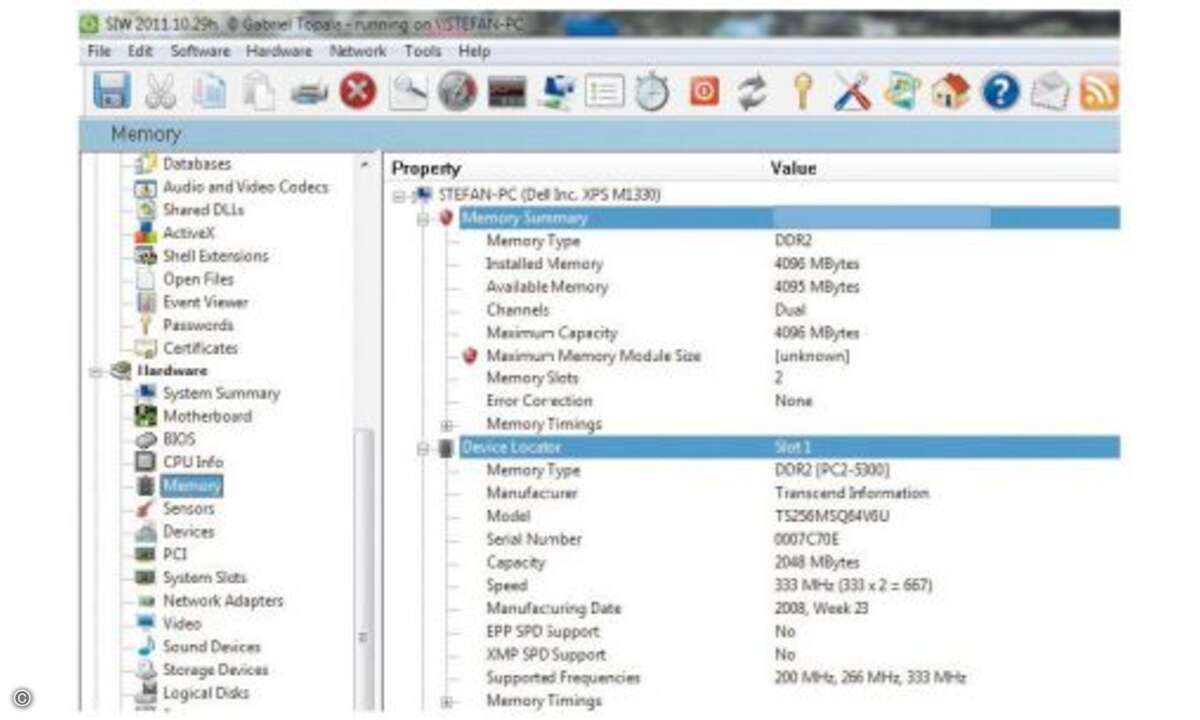Click the orange RSS feed icon
The image size is (1200, 720).
[1099, 92]
